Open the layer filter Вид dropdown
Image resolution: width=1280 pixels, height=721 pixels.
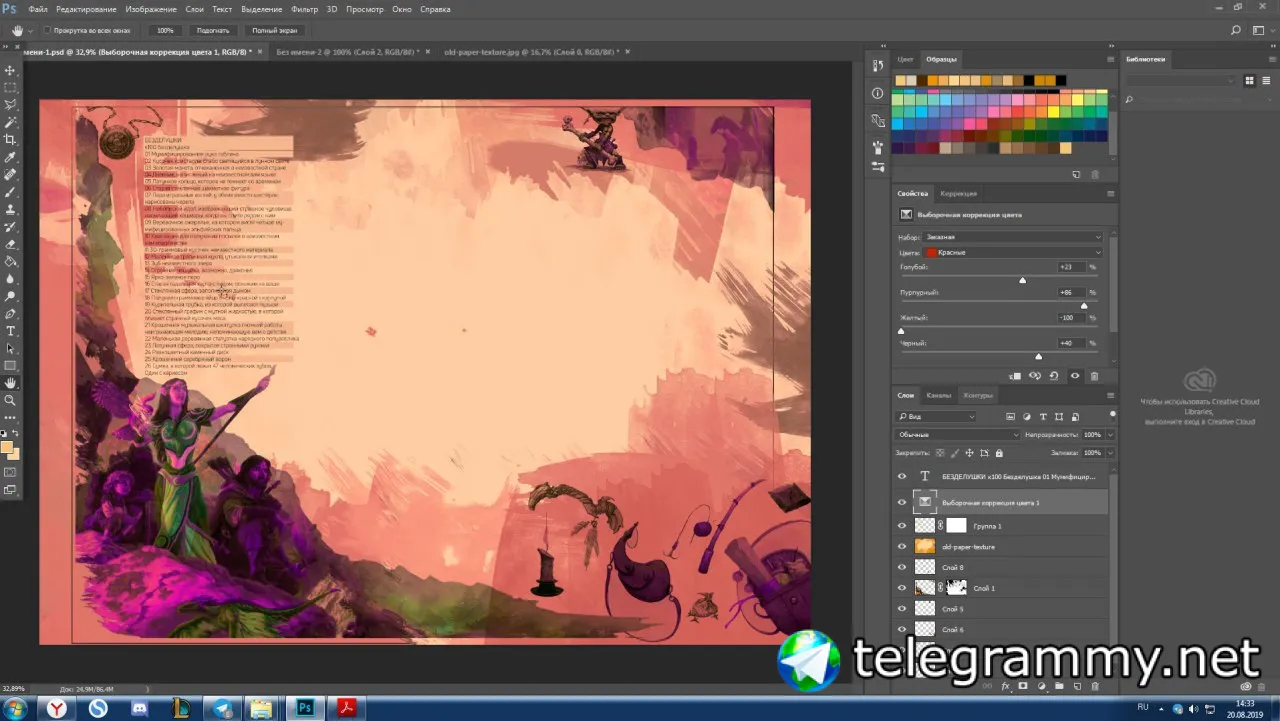[x=936, y=416]
